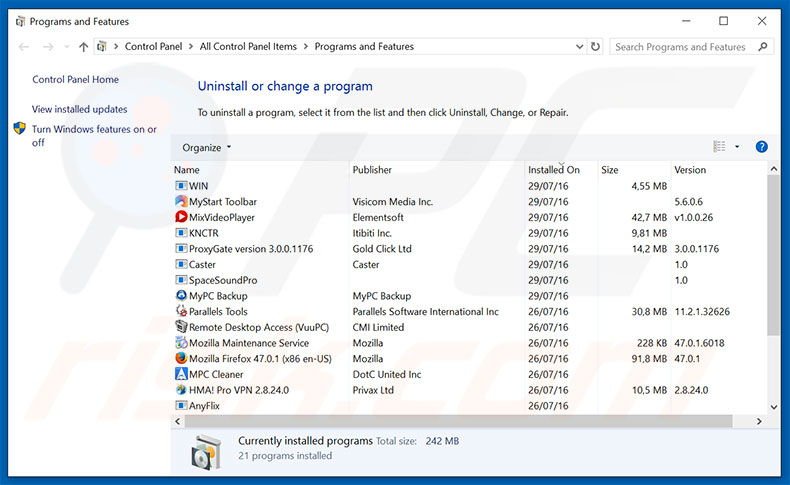Expand the chevron after All Control Panel Items
Image resolution: width=790 pixels, height=485 pixels.
coord(306,46)
